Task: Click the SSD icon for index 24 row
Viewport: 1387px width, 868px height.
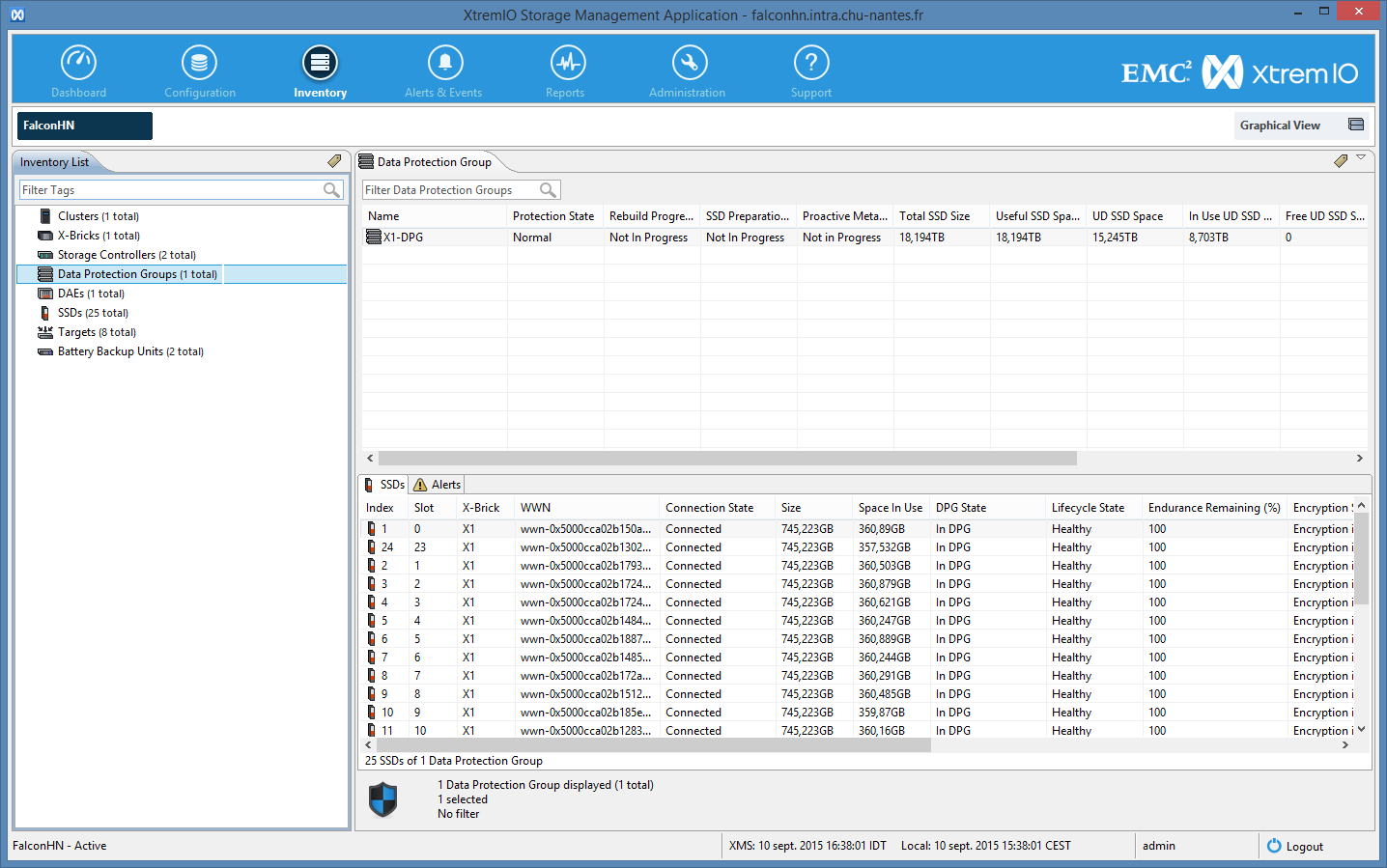Action: point(371,547)
